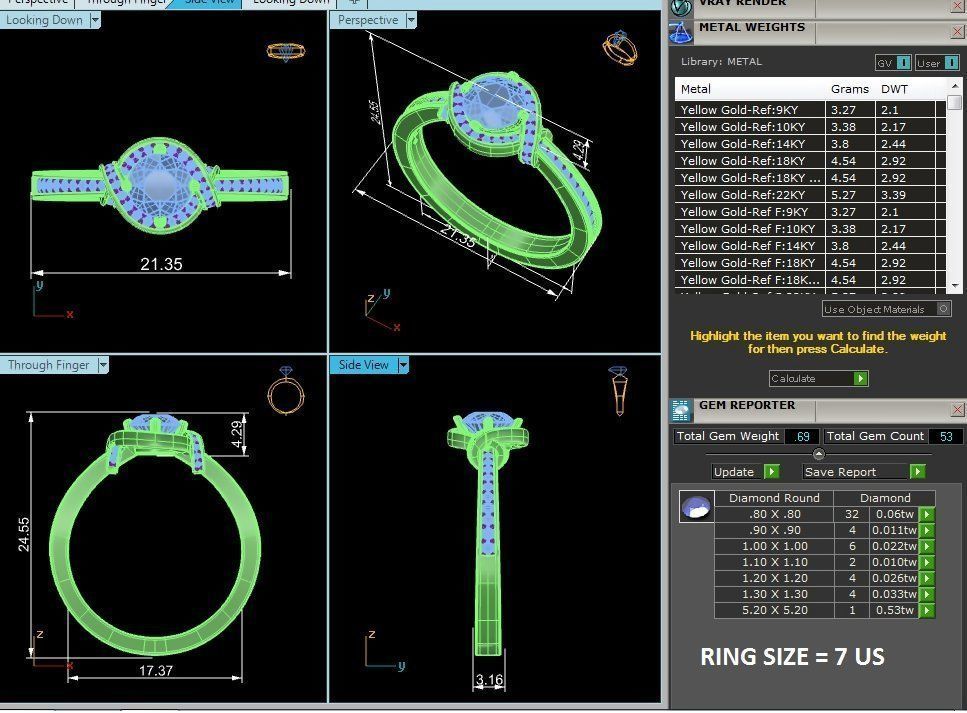This screenshot has width=967, height=713.
Task: Click green arrow on 1.10 X 1.10 row
Action: point(926,562)
